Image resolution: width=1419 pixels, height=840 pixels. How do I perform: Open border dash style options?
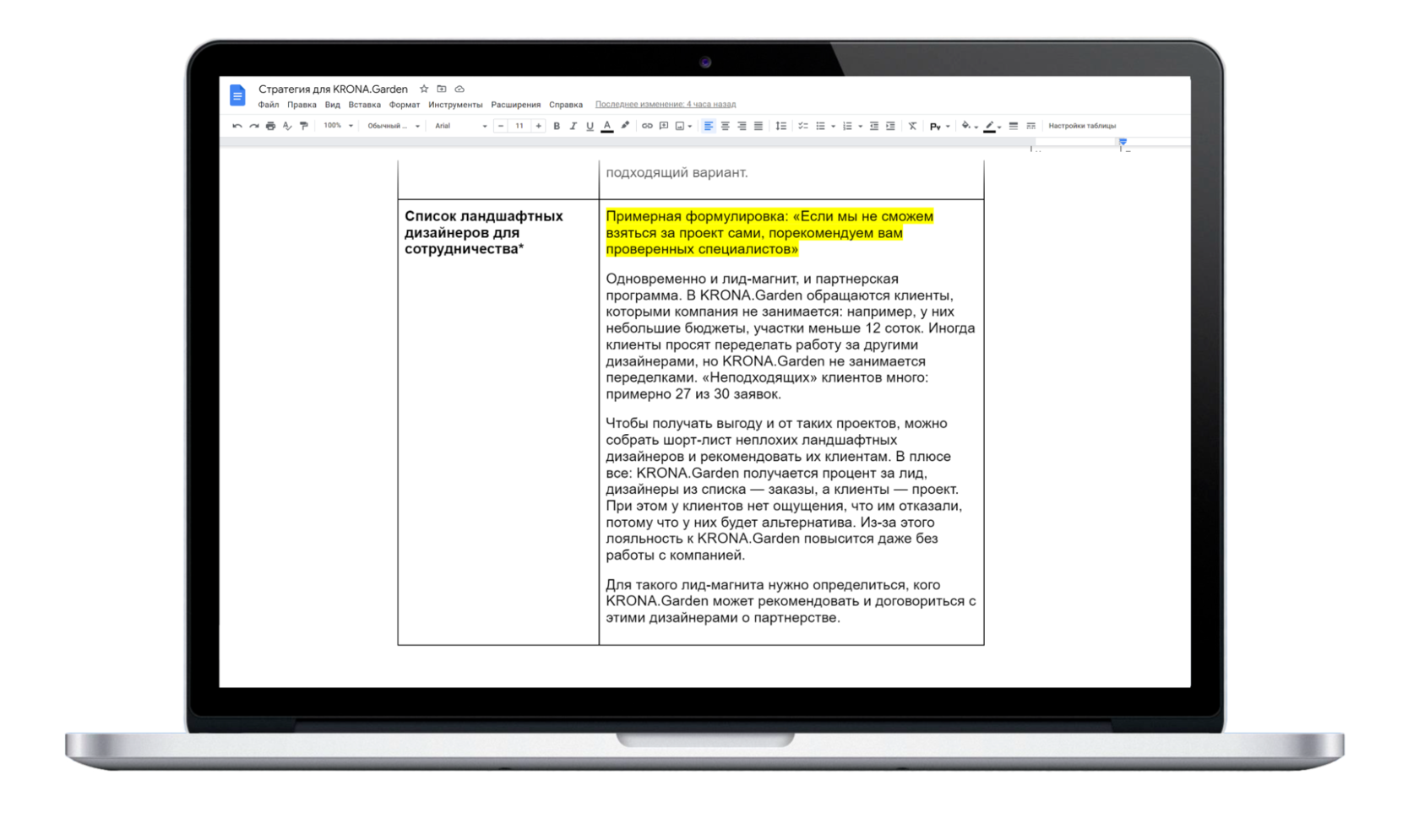(1030, 126)
